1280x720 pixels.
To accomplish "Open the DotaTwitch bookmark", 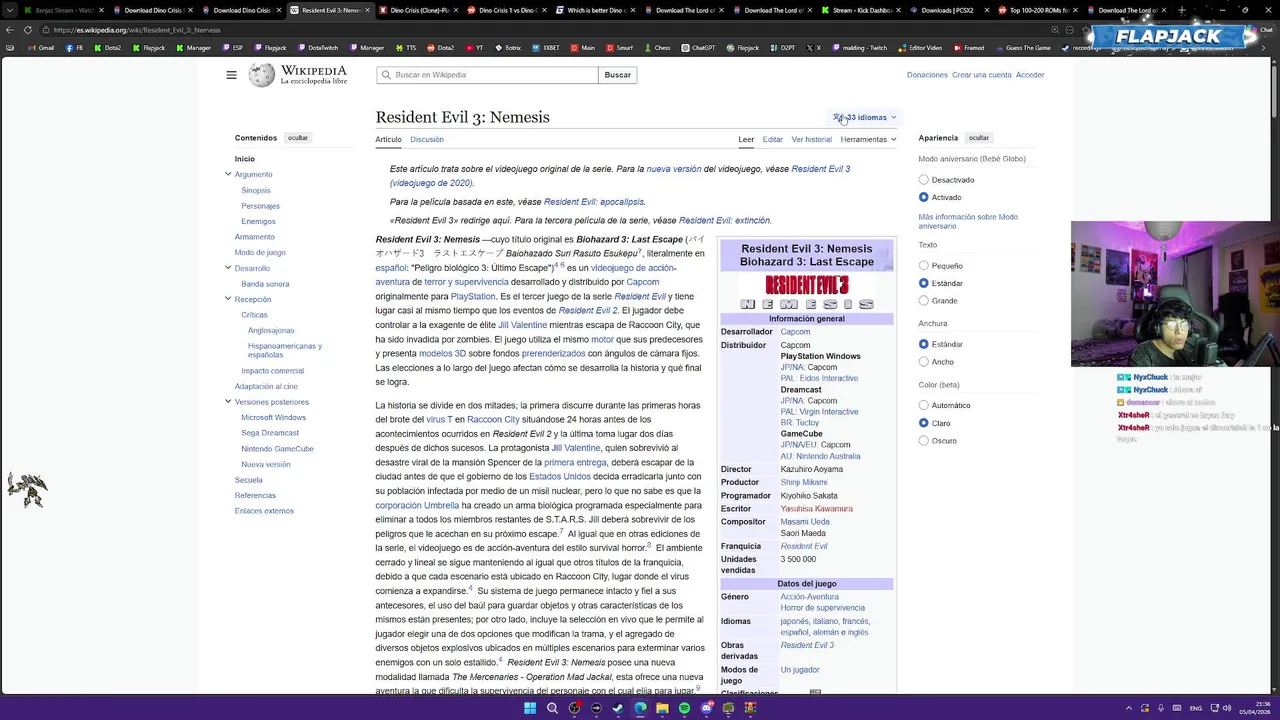I will pos(318,48).
